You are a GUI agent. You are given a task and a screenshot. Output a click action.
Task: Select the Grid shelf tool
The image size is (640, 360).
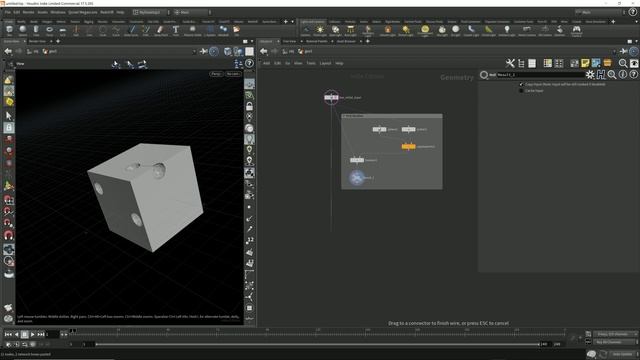click(62, 30)
